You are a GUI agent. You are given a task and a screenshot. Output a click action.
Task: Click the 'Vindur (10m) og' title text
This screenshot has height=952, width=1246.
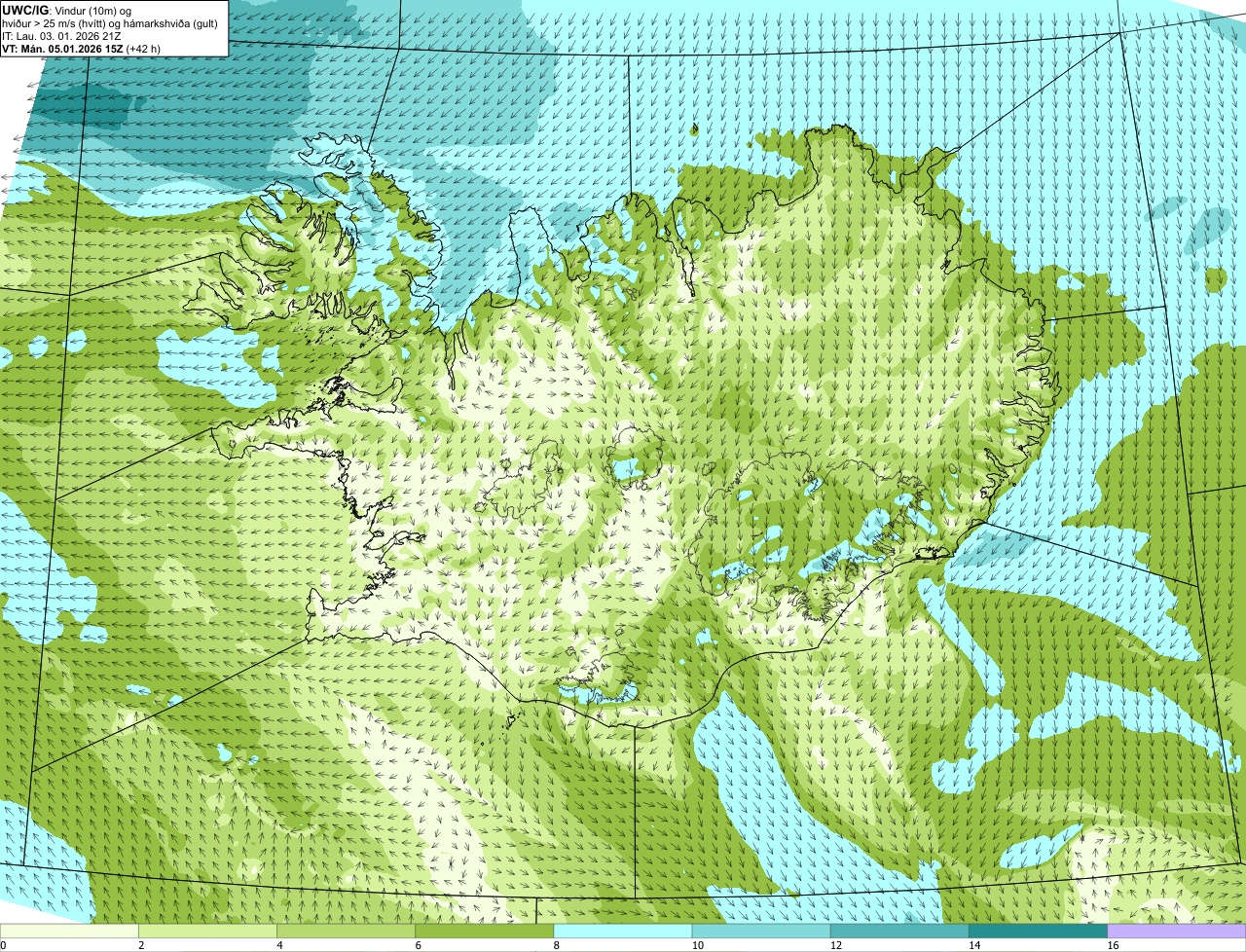coord(92,10)
